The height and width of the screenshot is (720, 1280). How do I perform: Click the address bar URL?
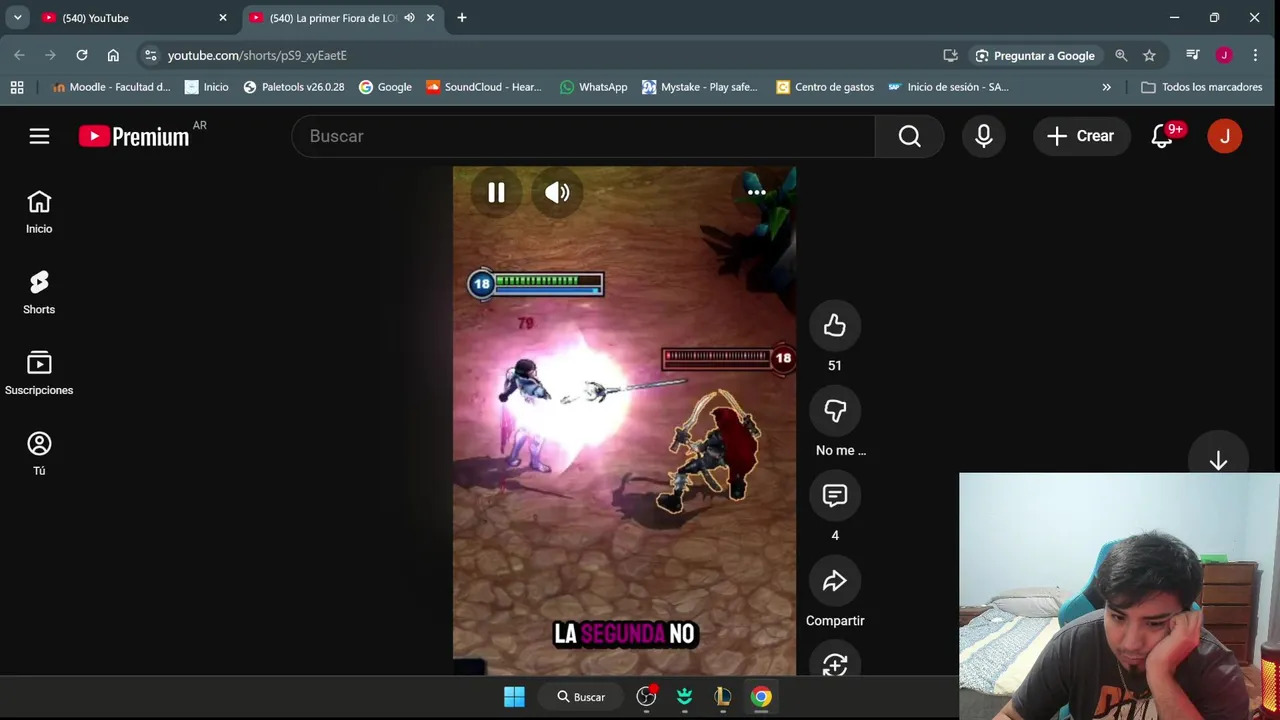(x=257, y=56)
